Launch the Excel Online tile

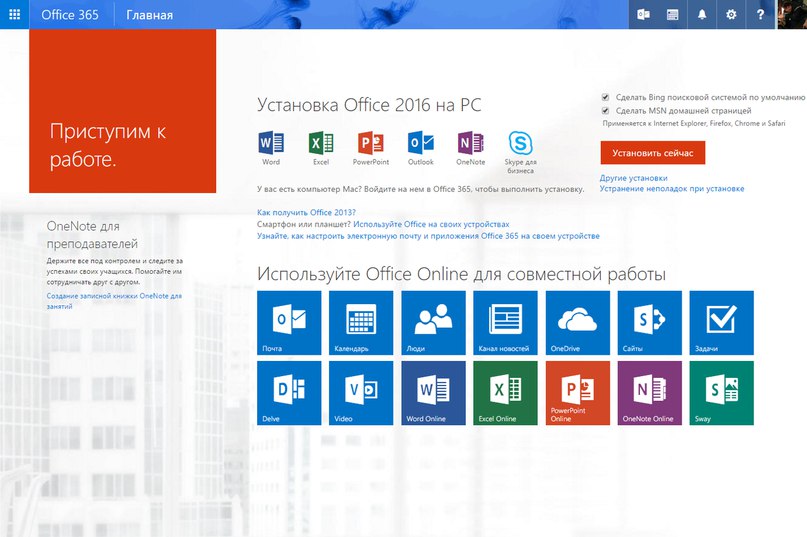point(505,393)
